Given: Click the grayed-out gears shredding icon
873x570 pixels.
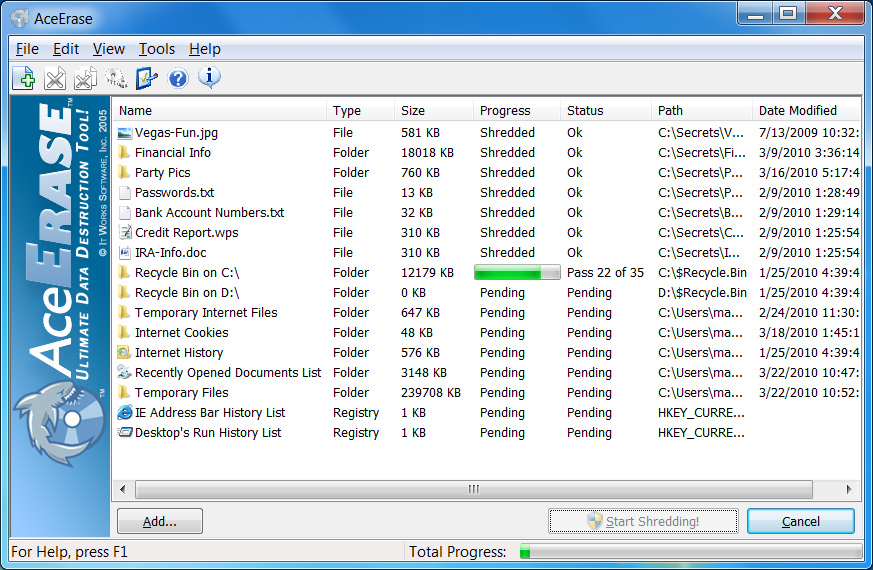Looking at the screenshot, I should coord(116,78).
